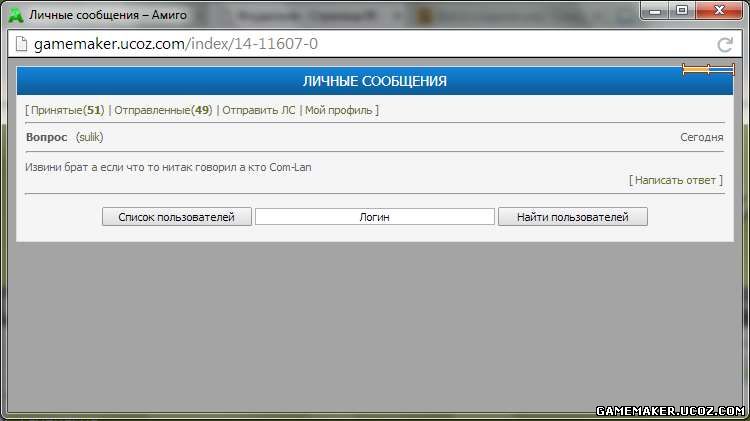The width and height of the screenshot is (750, 421).
Task: Maximize the Amigo browser window
Action: pyautogui.click(x=682, y=10)
